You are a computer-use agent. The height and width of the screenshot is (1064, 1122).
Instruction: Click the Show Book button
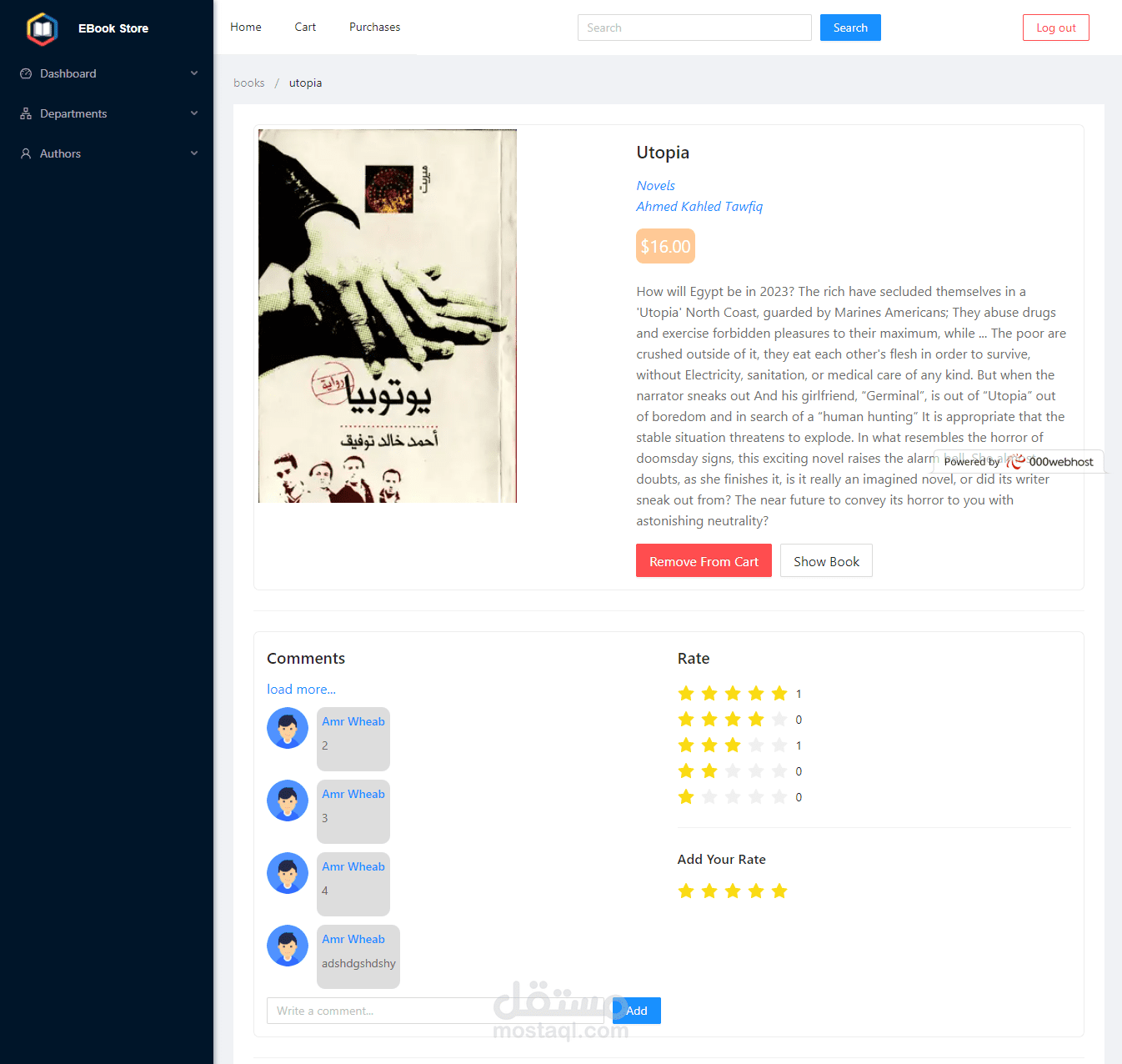(x=826, y=561)
